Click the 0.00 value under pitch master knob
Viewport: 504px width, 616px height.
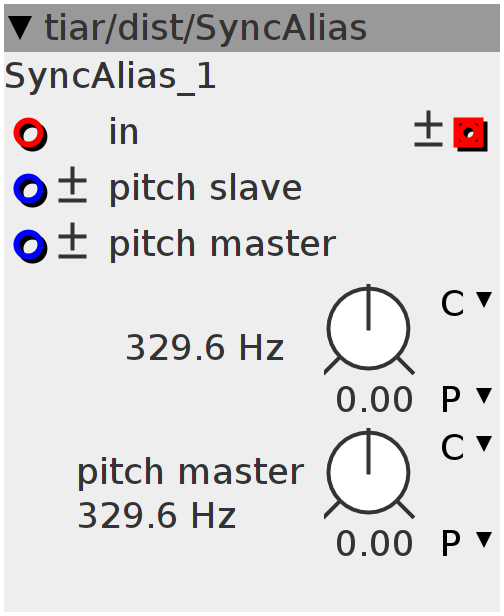[x=374, y=543]
